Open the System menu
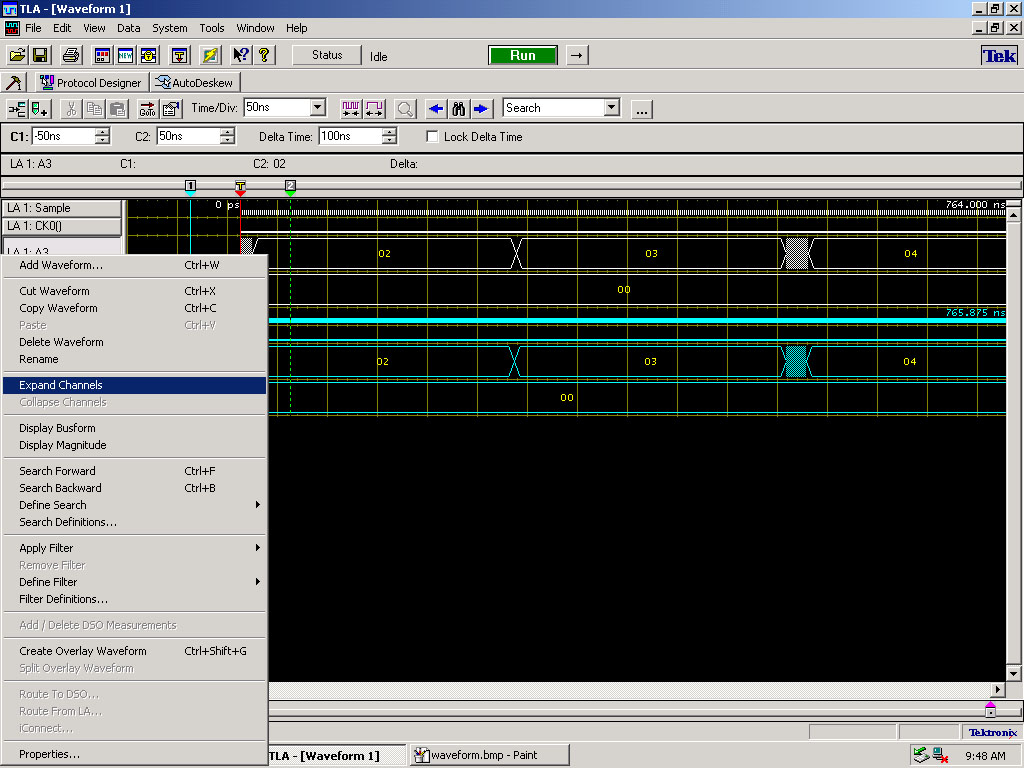Image resolution: width=1024 pixels, height=768 pixels. [x=169, y=28]
